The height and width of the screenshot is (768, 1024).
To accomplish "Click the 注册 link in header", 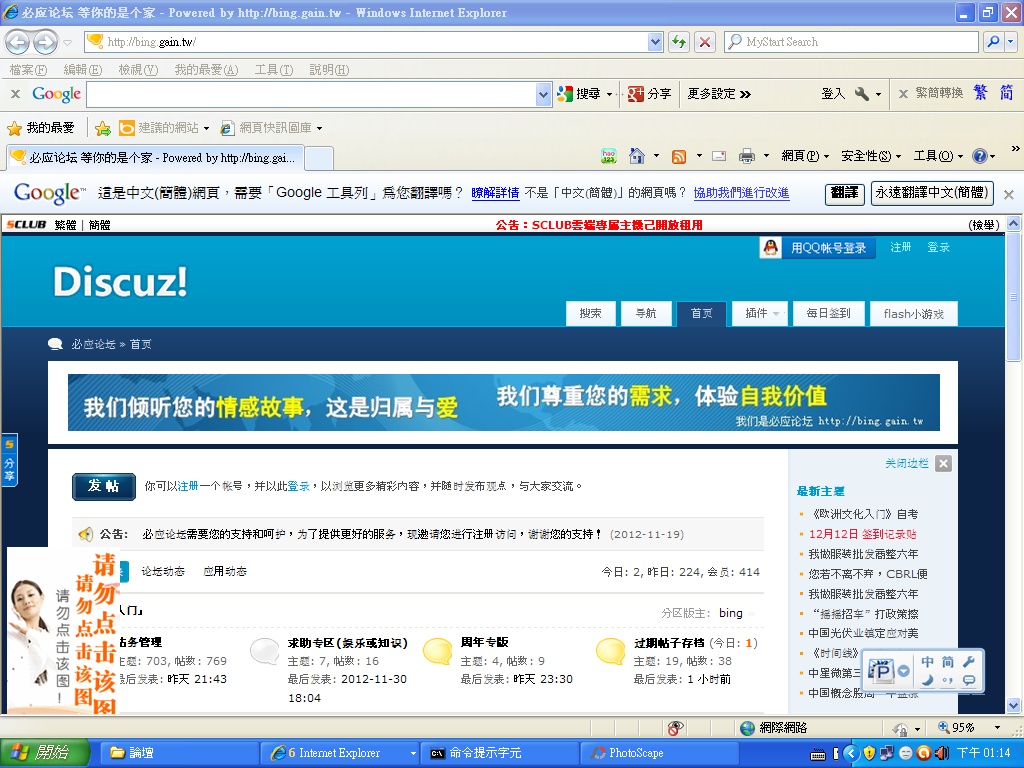I will 901,248.
